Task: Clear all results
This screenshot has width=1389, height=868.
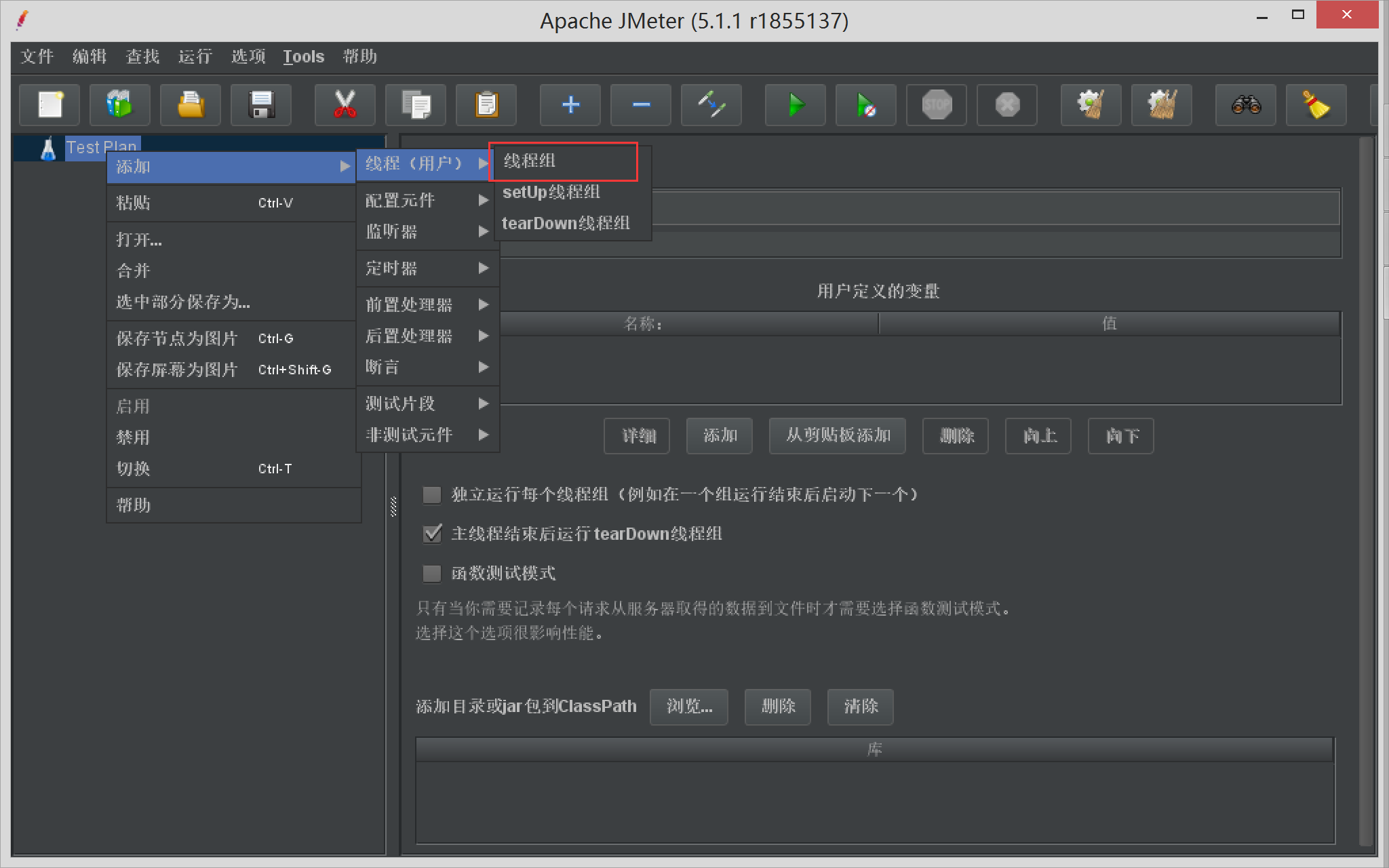Action: pyautogui.click(x=1162, y=105)
